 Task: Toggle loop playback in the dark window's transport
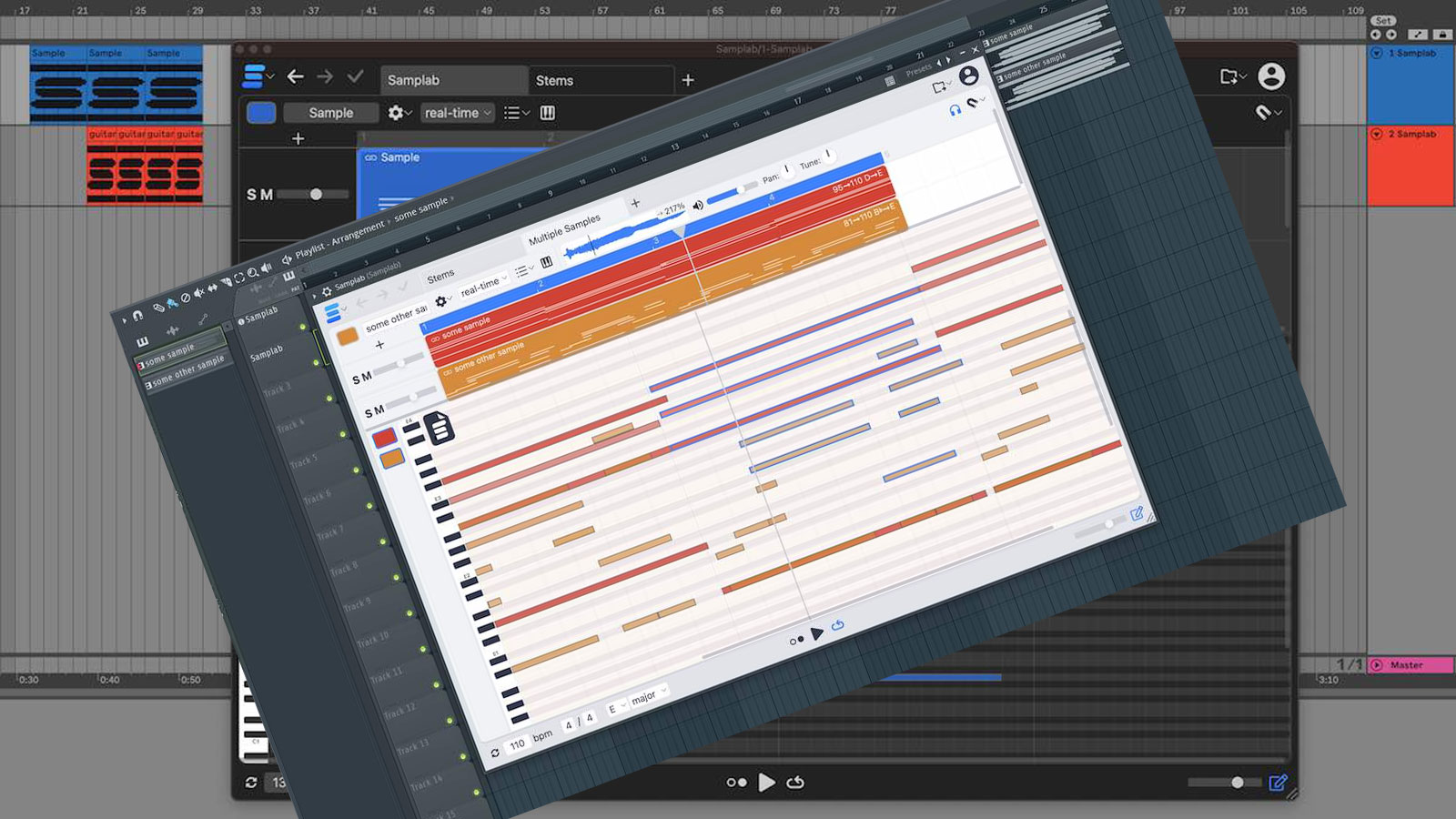pos(795,783)
